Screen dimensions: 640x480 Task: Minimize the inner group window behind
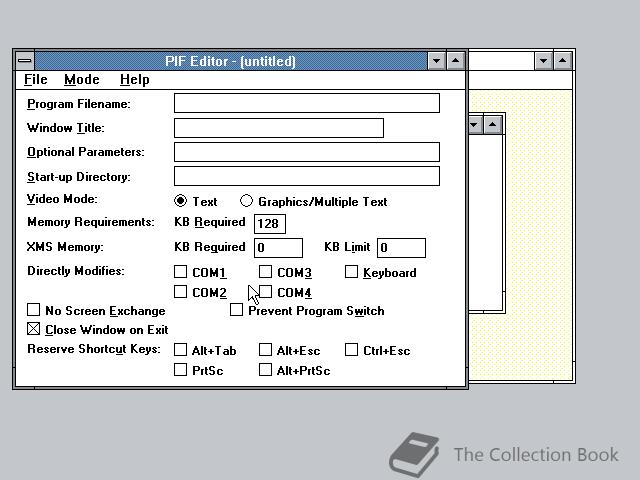coord(474,124)
